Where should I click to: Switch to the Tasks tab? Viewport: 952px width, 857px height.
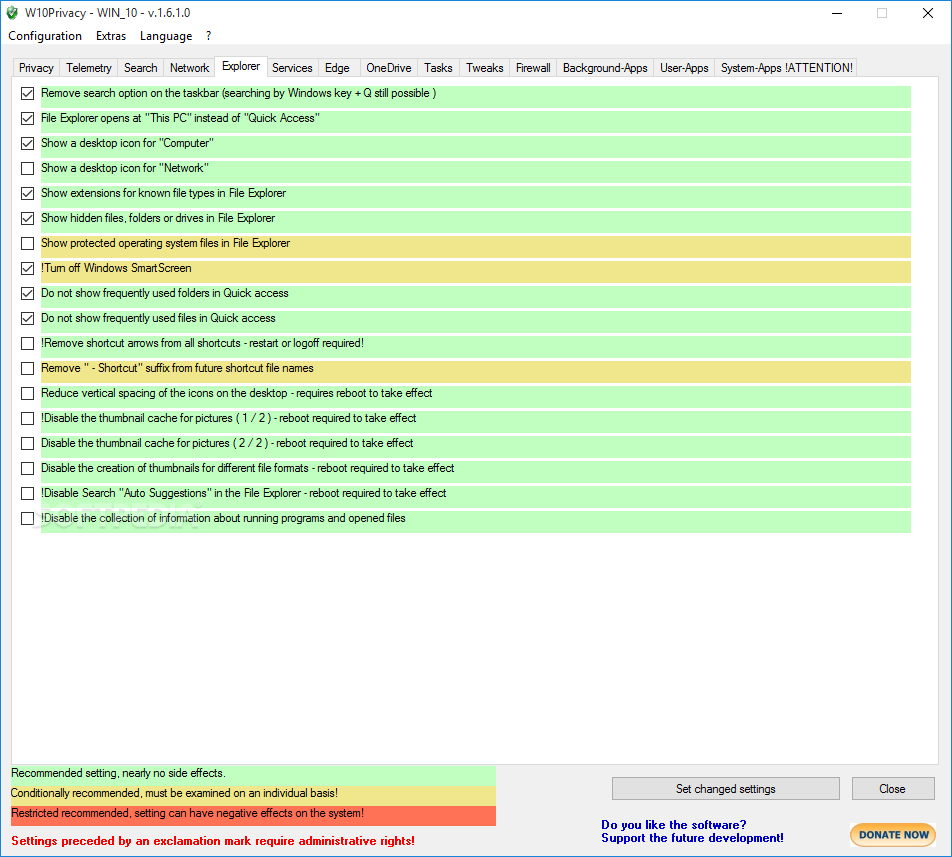pos(438,68)
